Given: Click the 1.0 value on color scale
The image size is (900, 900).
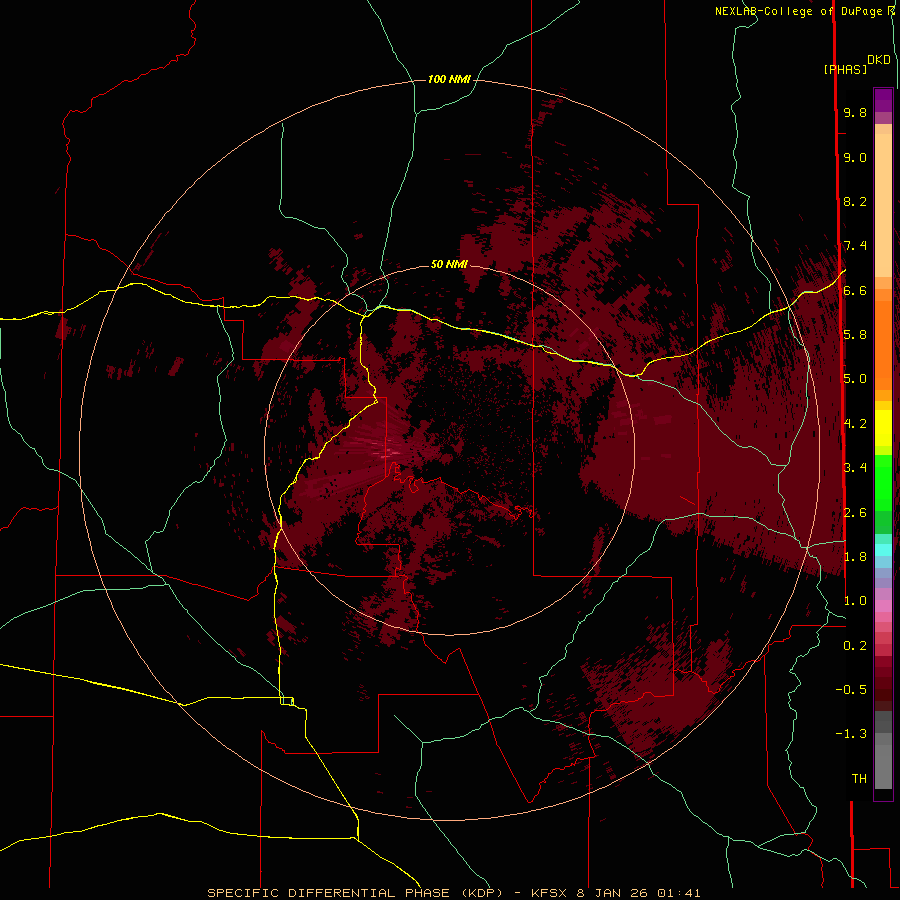Looking at the screenshot, I should click(855, 601).
